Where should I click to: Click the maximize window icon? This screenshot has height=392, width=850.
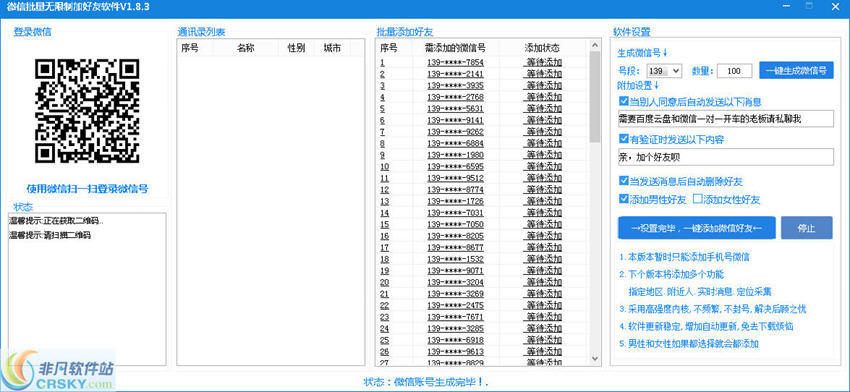pyautogui.click(x=809, y=5)
